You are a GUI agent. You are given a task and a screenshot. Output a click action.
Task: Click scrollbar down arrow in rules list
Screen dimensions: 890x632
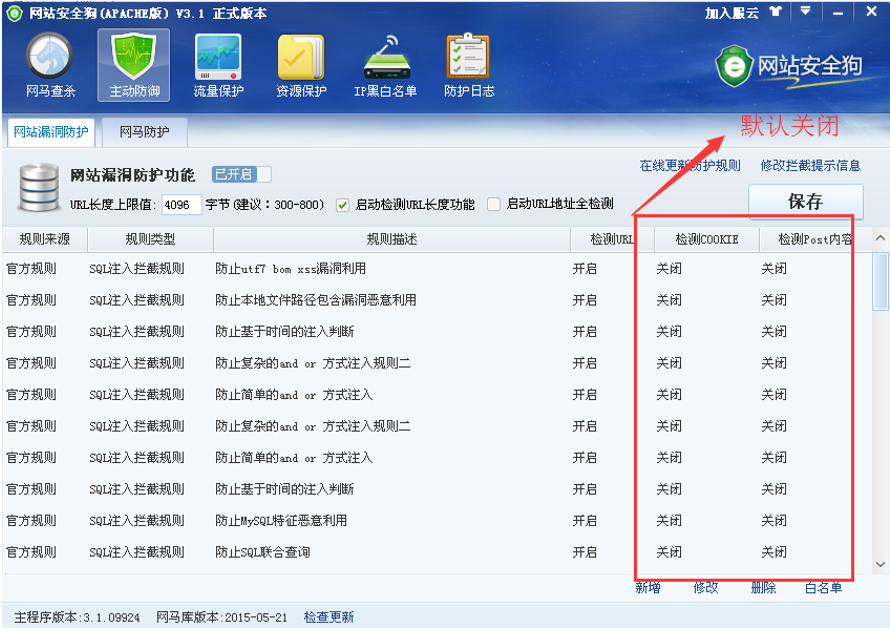click(880, 564)
